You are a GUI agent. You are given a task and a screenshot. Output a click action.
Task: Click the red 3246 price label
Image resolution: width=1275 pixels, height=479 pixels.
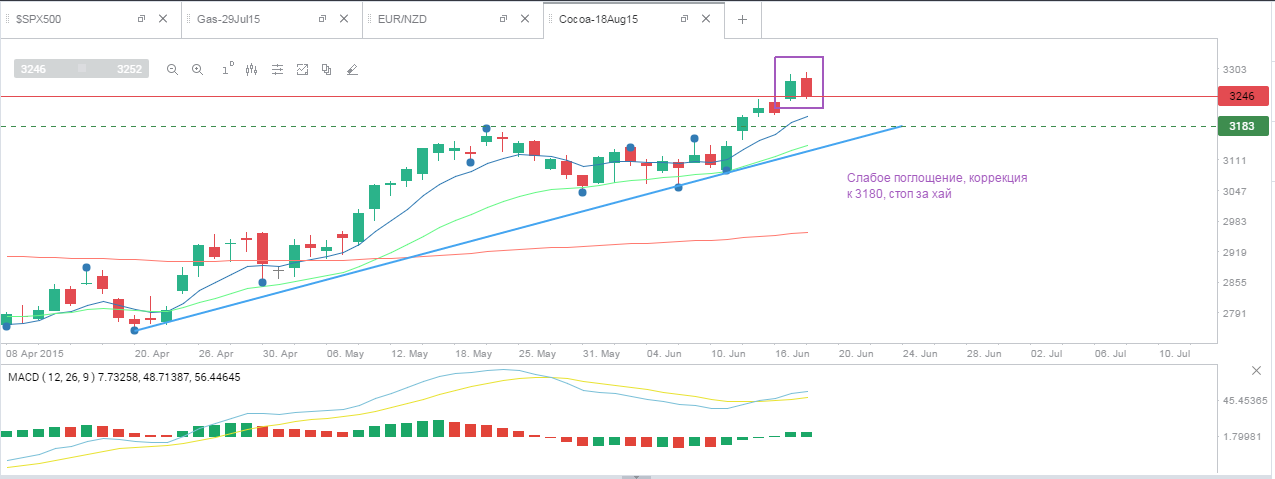(1242, 96)
